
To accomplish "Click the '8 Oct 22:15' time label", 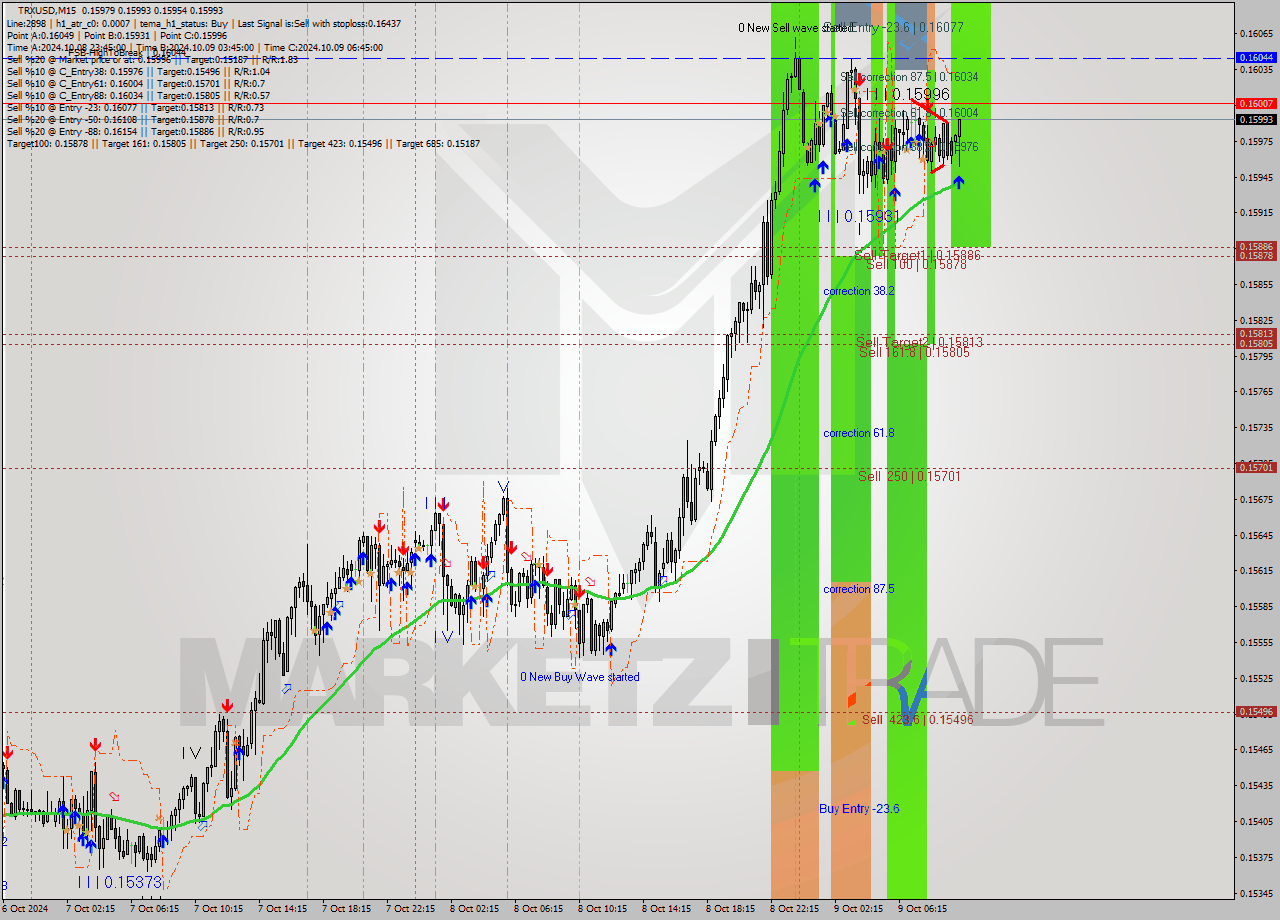I will click(x=794, y=909).
